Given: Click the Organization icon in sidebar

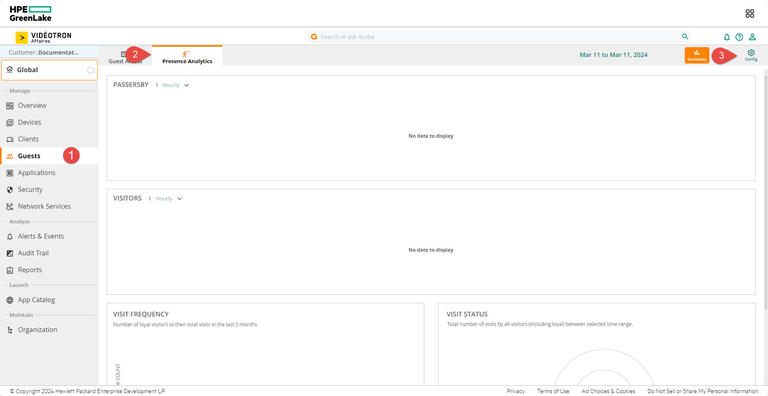Looking at the screenshot, I should coord(10,330).
